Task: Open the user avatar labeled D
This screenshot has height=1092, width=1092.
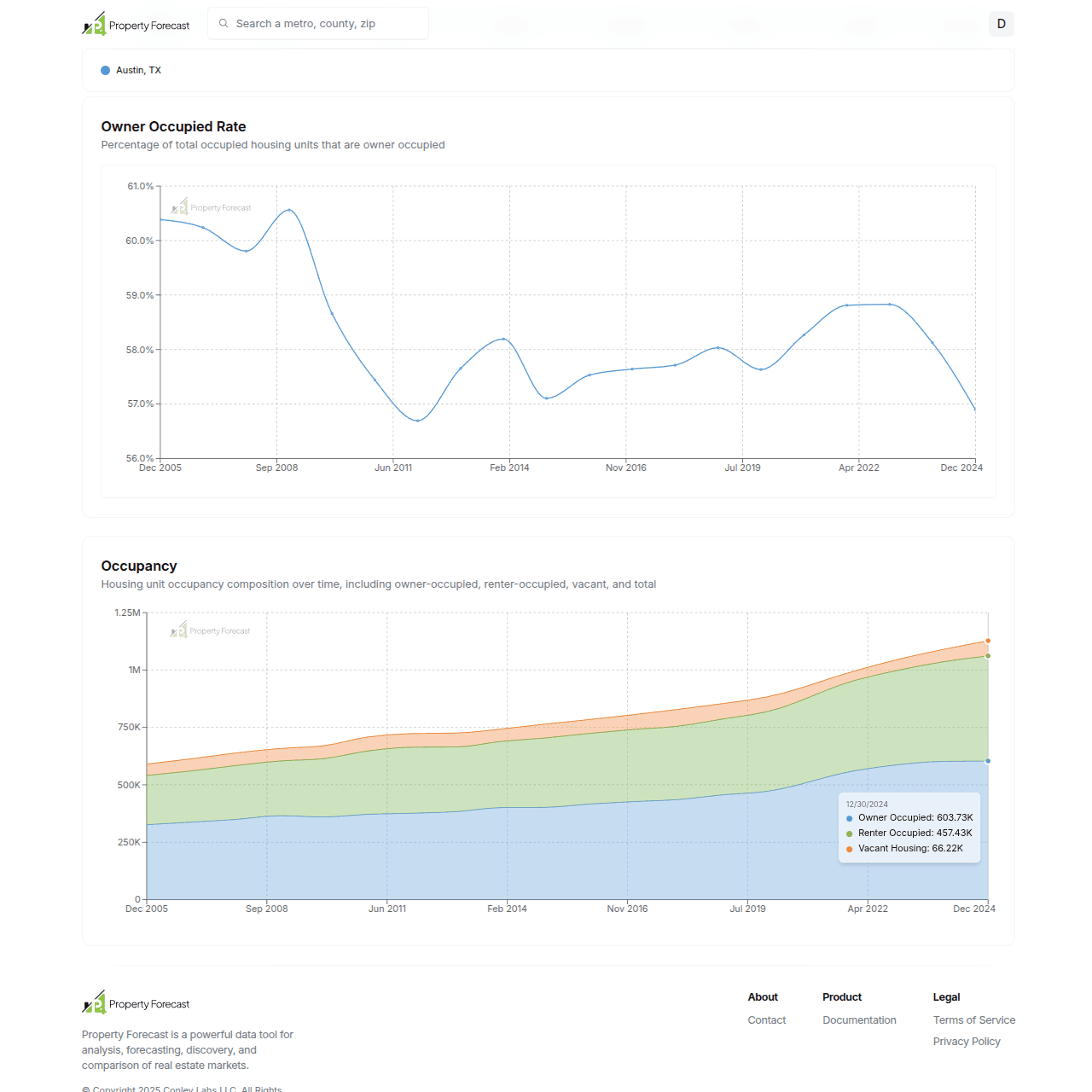Action: point(1001,24)
